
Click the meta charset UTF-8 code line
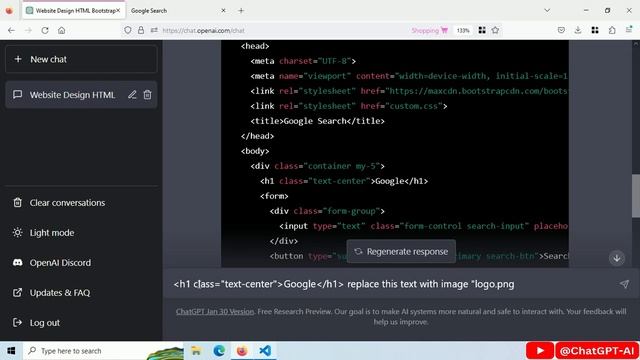(x=303, y=61)
